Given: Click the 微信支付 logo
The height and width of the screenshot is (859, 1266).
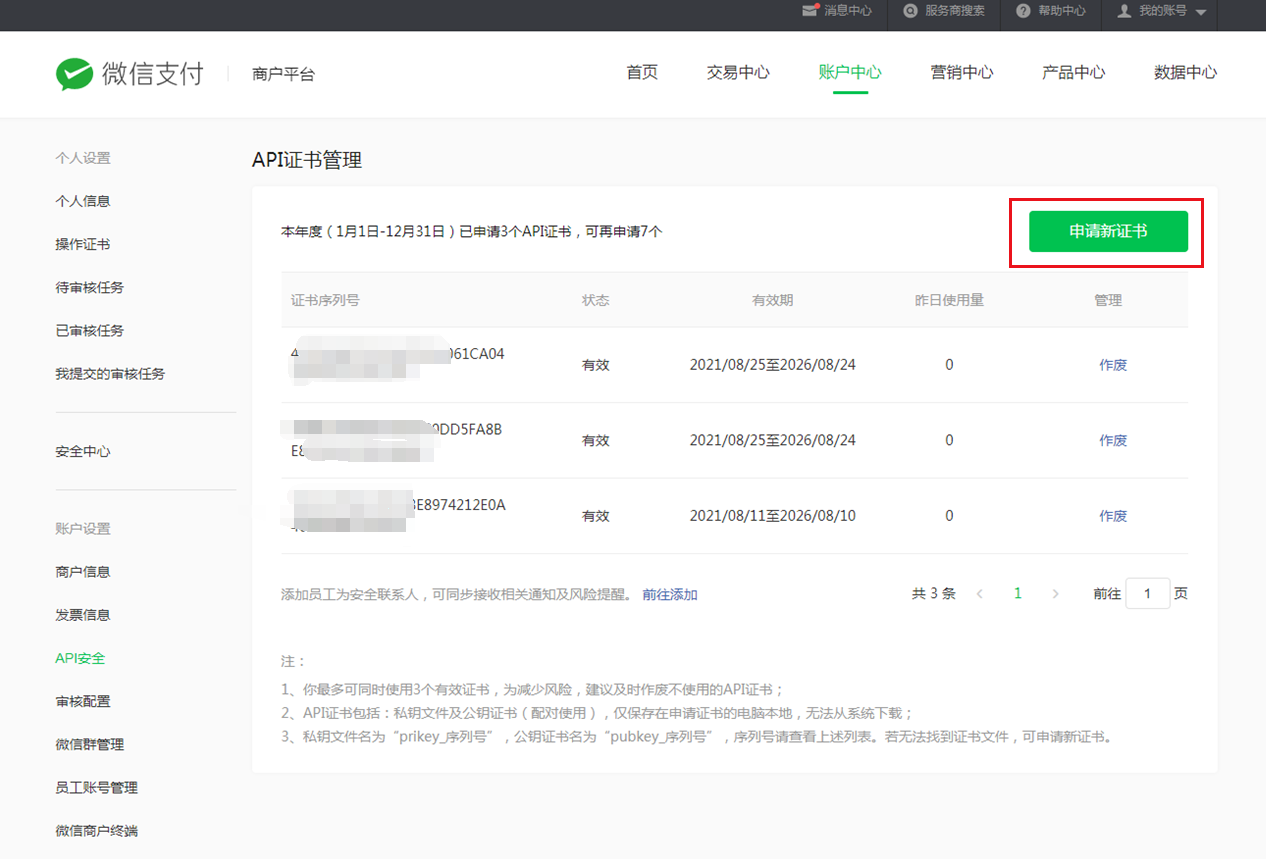Looking at the screenshot, I should (129, 74).
